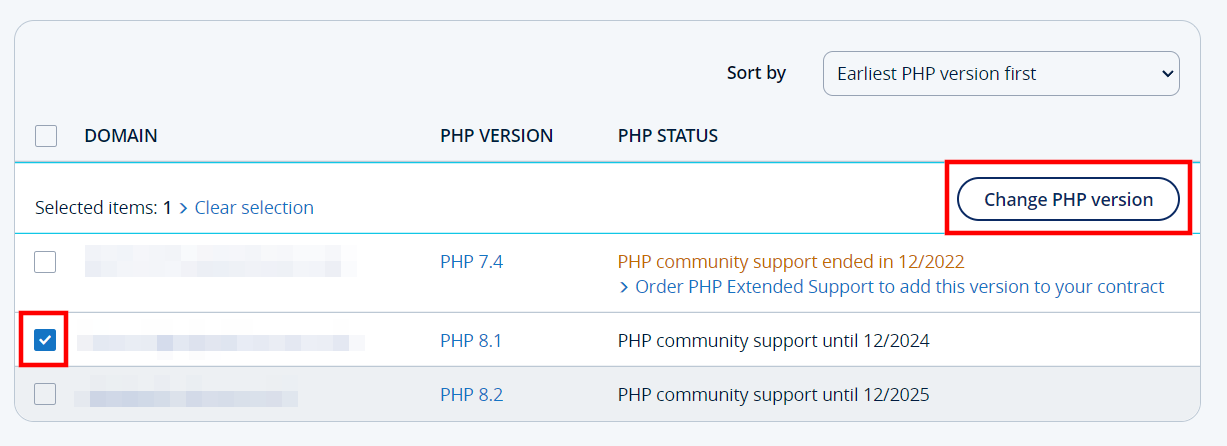Check the PHP 7.4 domain checkbox
The width and height of the screenshot is (1227, 446).
(45, 262)
